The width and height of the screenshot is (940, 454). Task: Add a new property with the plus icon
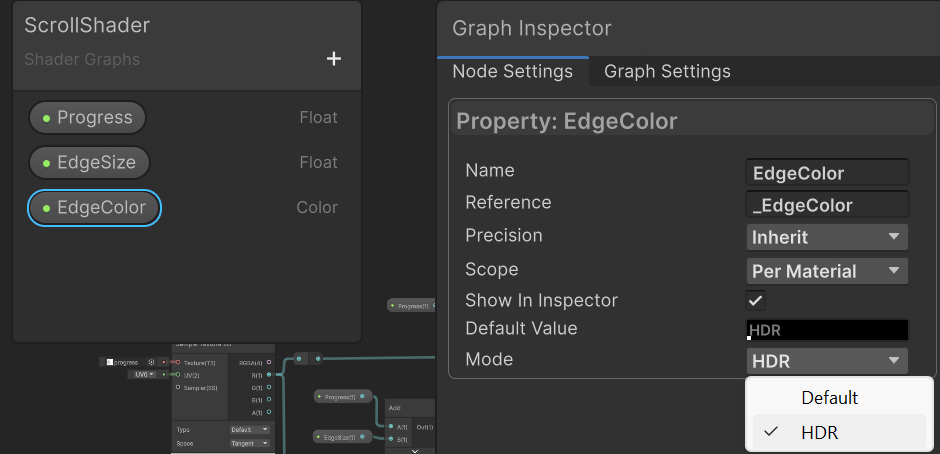pos(333,59)
